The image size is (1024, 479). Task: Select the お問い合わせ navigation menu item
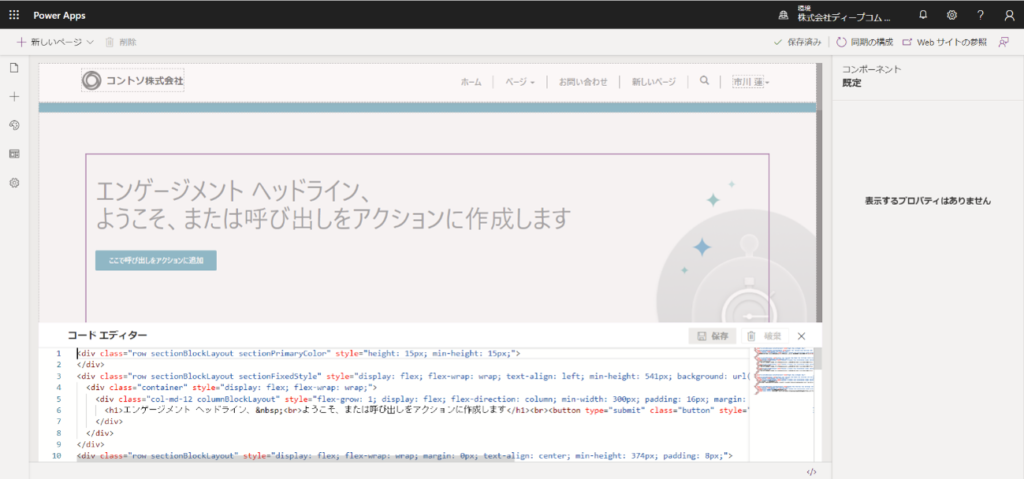coord(583,82)
